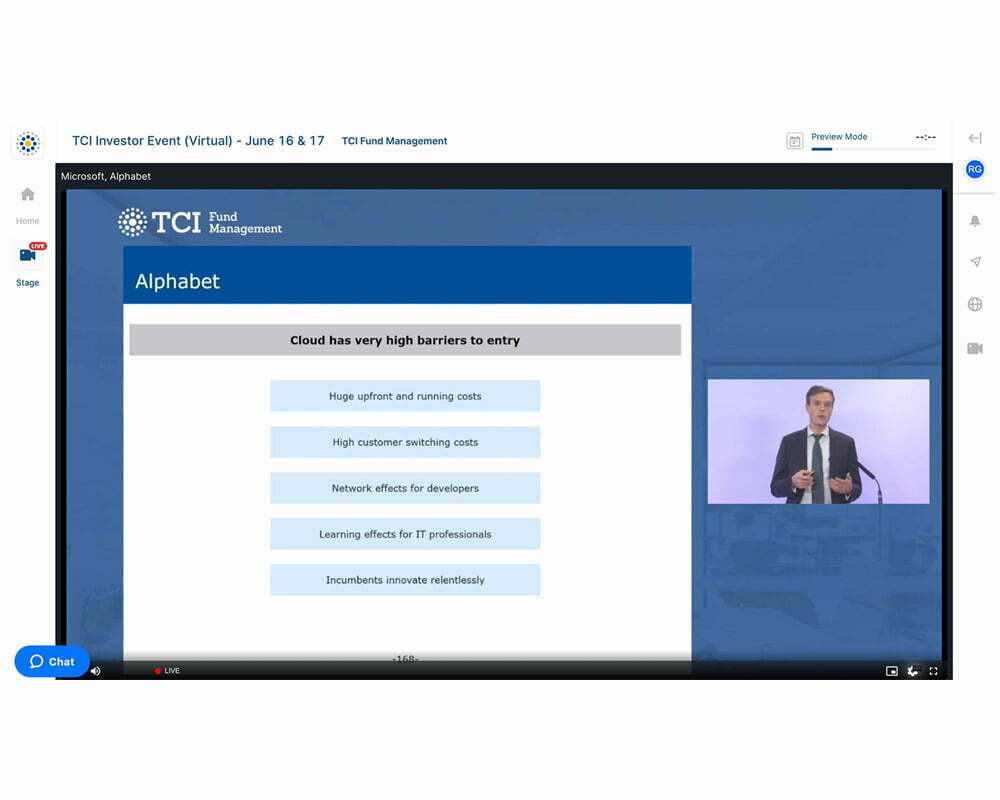Click the paper plane messages icon
The image size is (1000, 800).
pyautogui.click(x=975, y=262)
